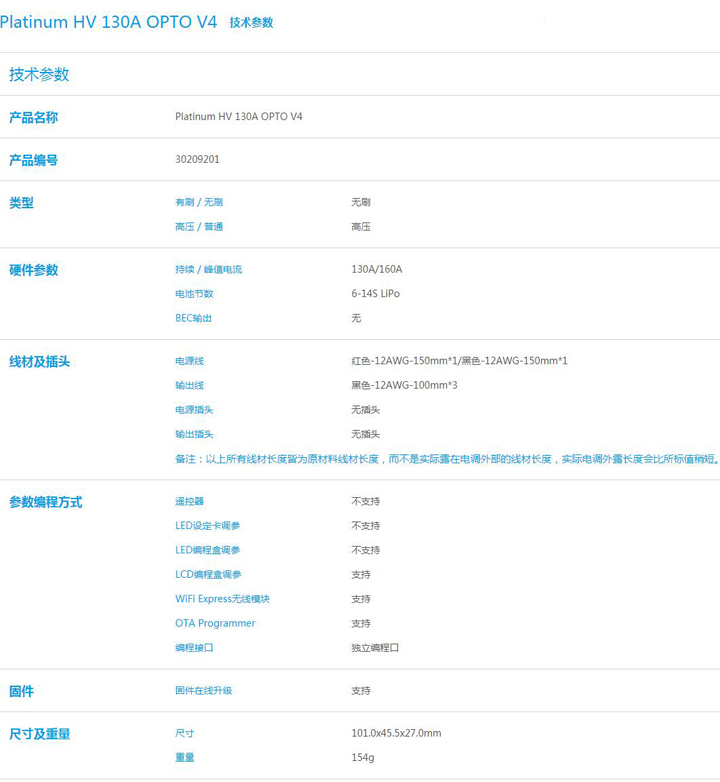Screen dimensions: 720x782
Task: Click the page title Platinum HV 130A OPTO V4
Action: (x=108, y=22)
